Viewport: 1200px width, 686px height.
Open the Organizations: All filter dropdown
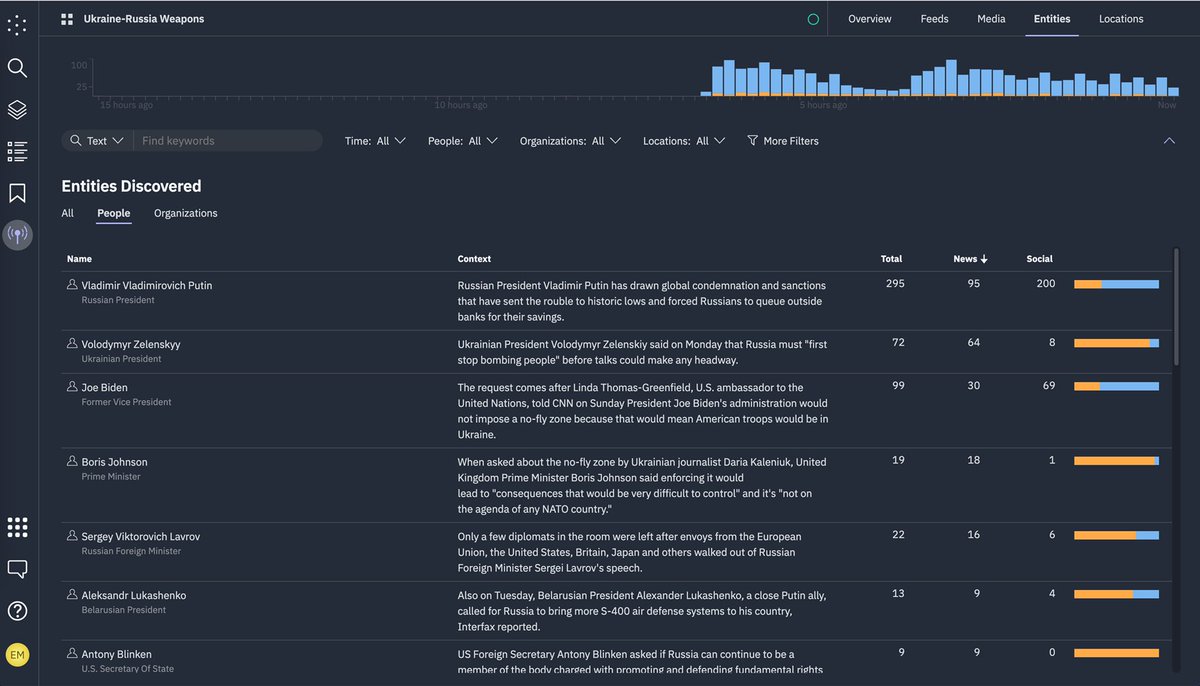570,141
